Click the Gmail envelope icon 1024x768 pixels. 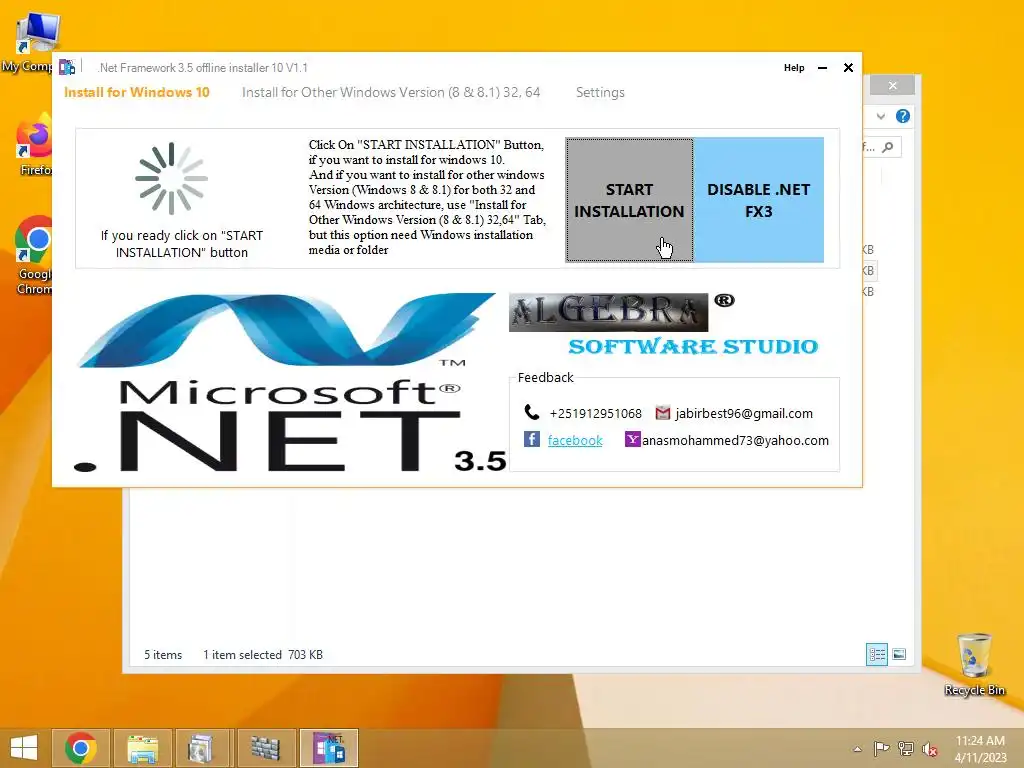pyautogui.click(x=662, y=413)
